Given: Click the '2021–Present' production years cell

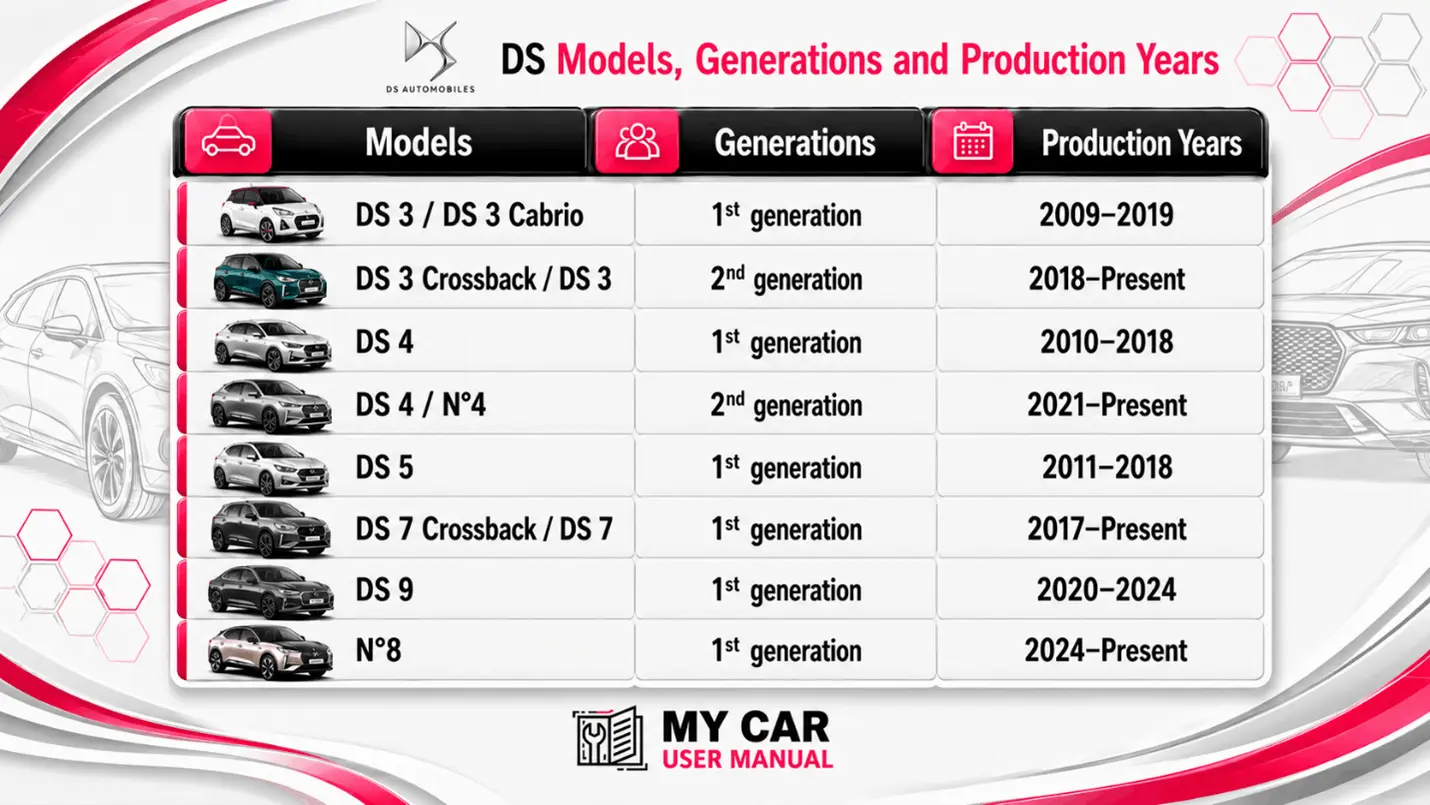Looking at the screenshot, I should click(1101, 404).
